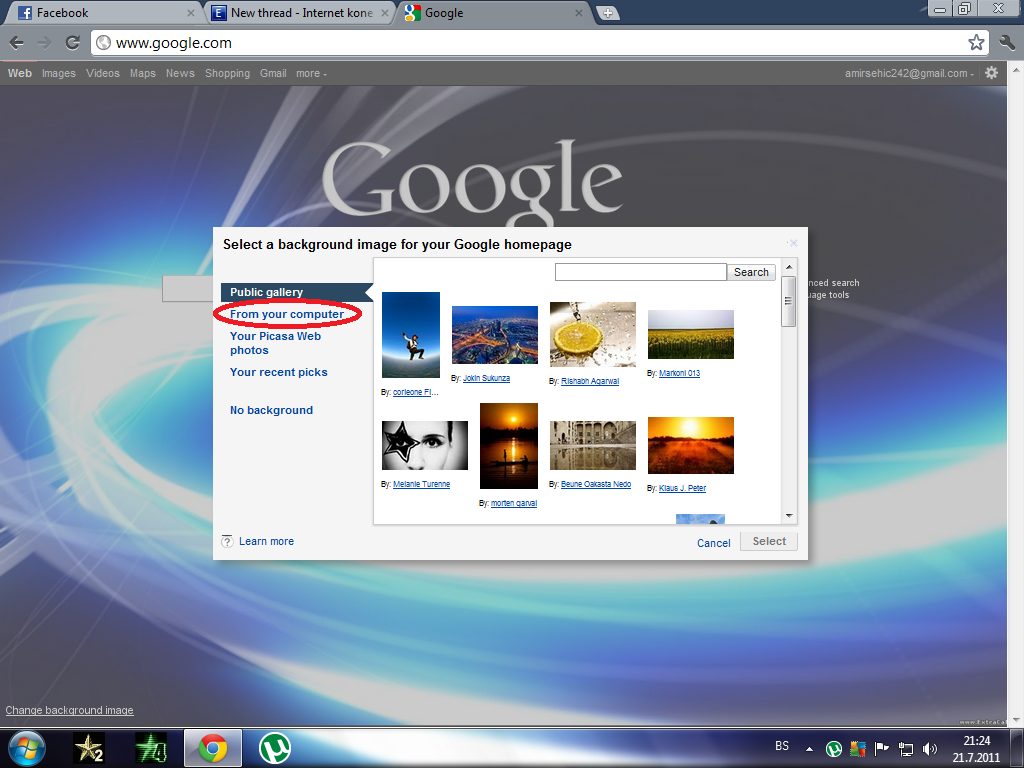Image resolution: width=1024 pixels, height=768 pixels.
Task: Bookmark this page with the star icon
Action: 976,43
